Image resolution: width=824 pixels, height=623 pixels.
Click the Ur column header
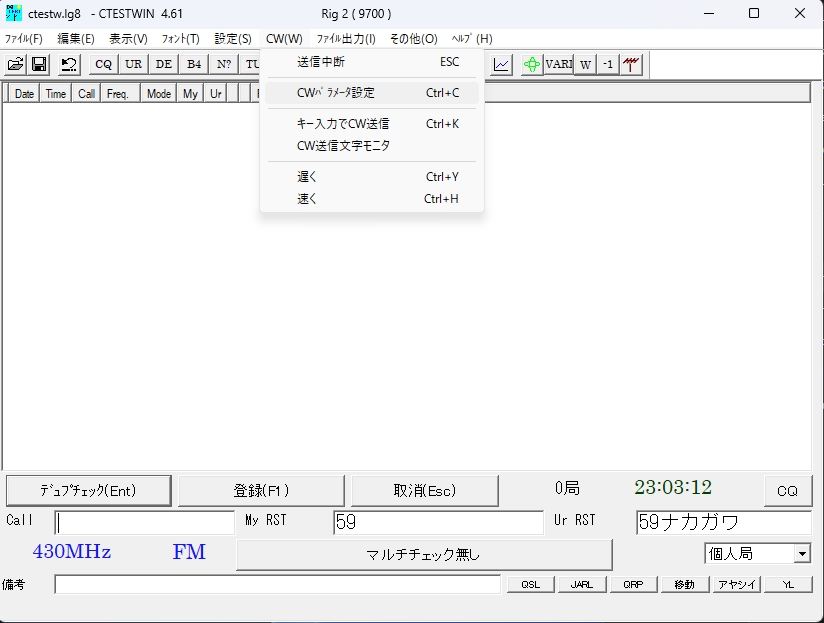(x=215, y=94)
